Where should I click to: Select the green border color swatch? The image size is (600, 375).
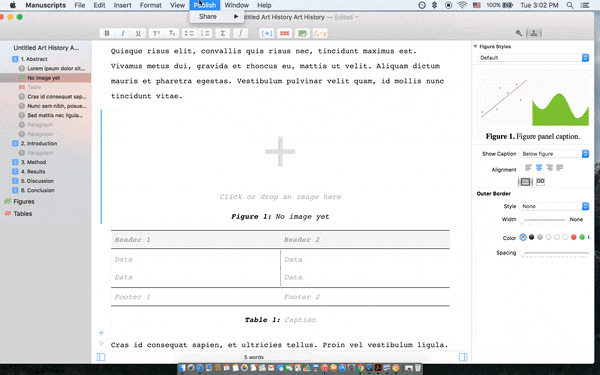tap(582, 237)
